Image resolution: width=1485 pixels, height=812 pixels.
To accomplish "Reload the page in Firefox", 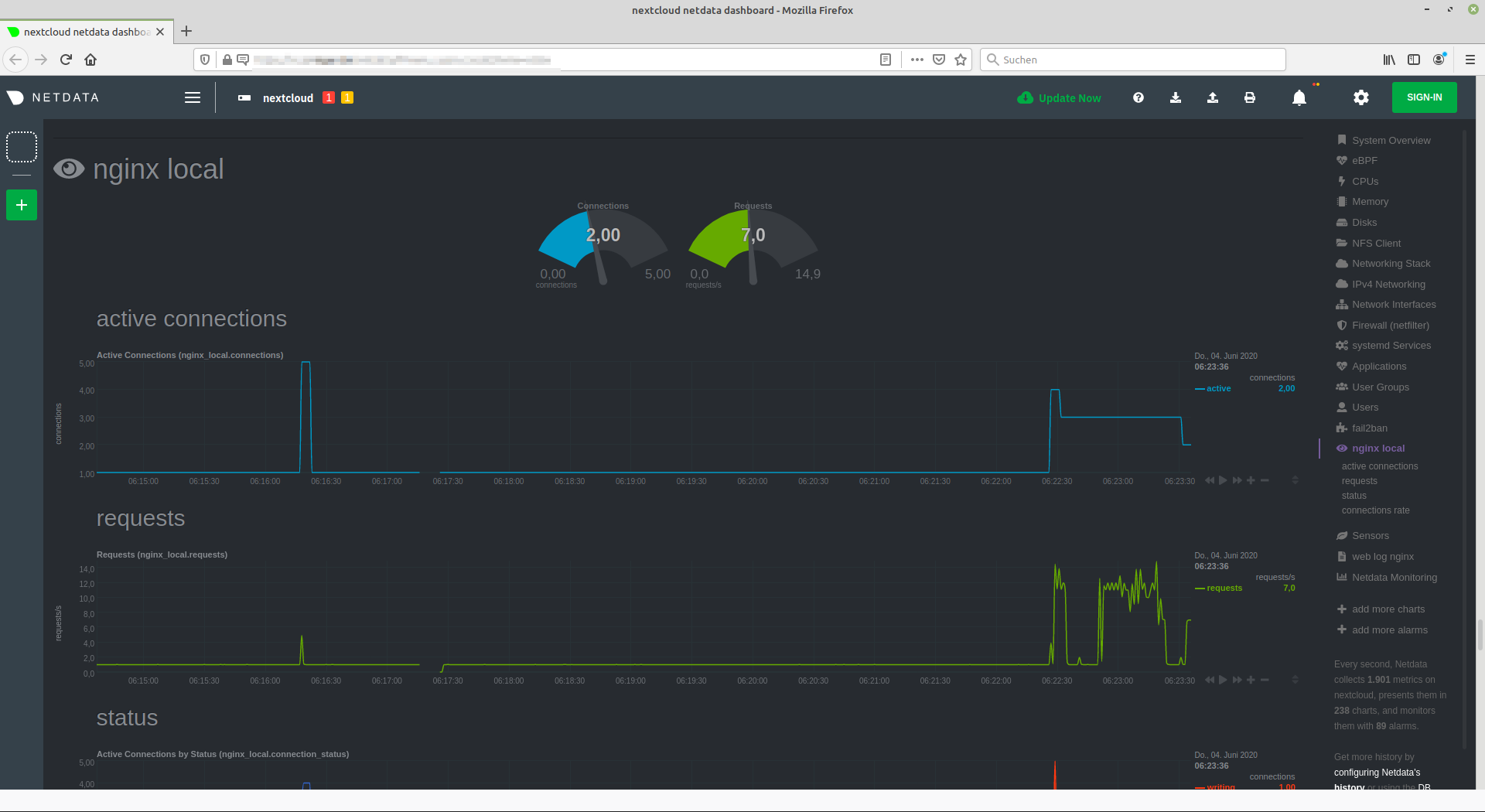I will tap(66, 60).
